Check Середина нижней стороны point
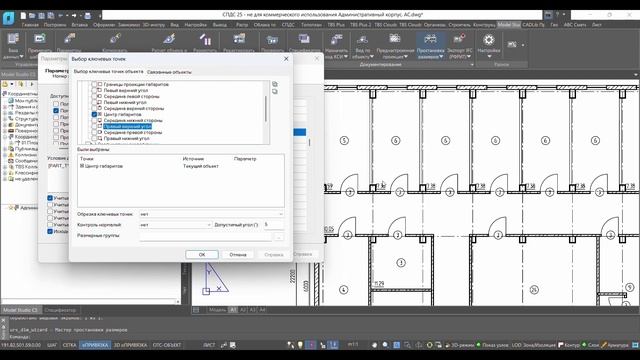The image size is (640, 360). (94, 120)
